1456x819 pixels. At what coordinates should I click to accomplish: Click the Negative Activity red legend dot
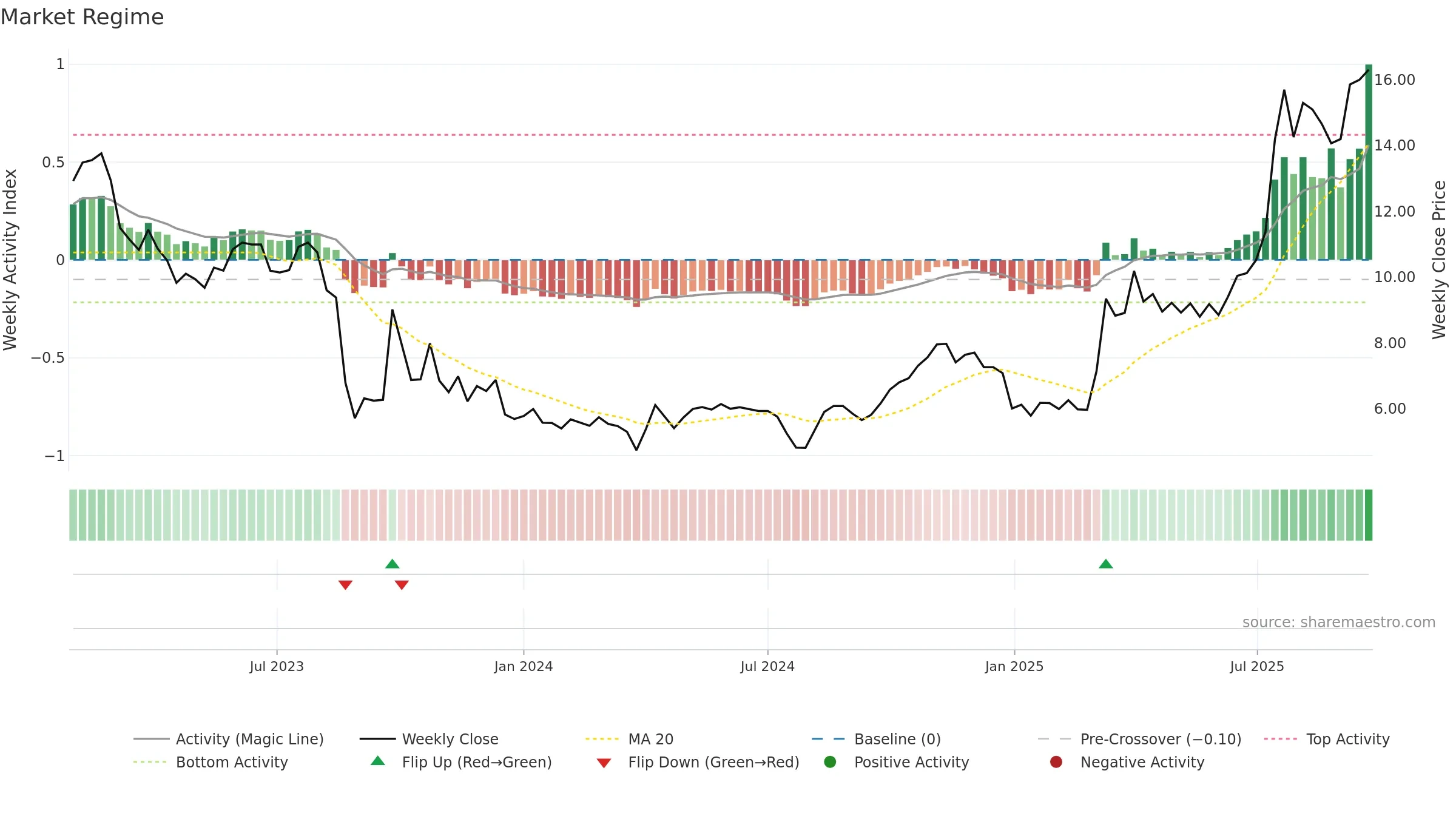[1056, 761]
